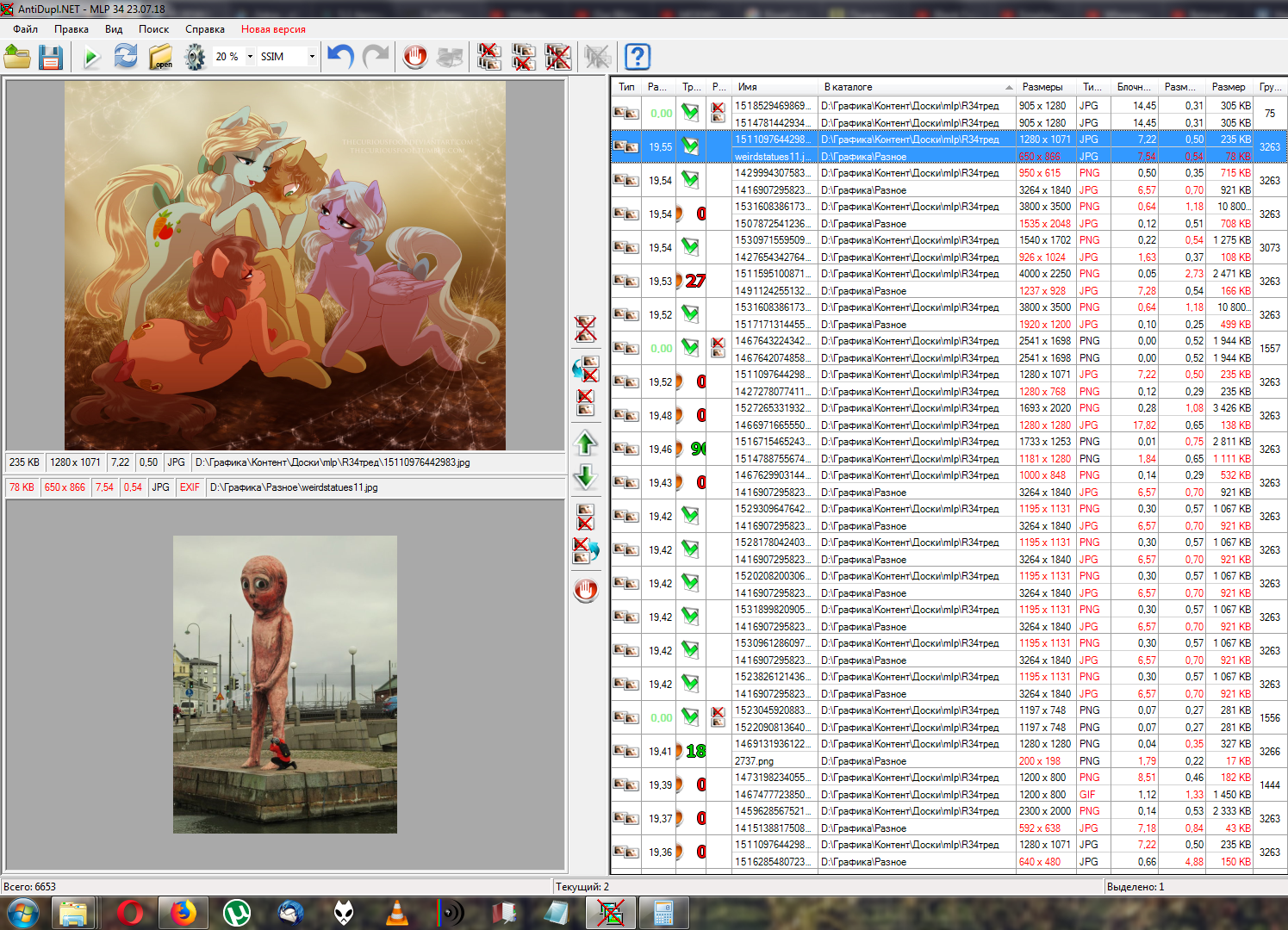This screenshot has height=930, width=1288.
Task: Open the SSIM algorithm dropdown
Action: click(312, 57)
